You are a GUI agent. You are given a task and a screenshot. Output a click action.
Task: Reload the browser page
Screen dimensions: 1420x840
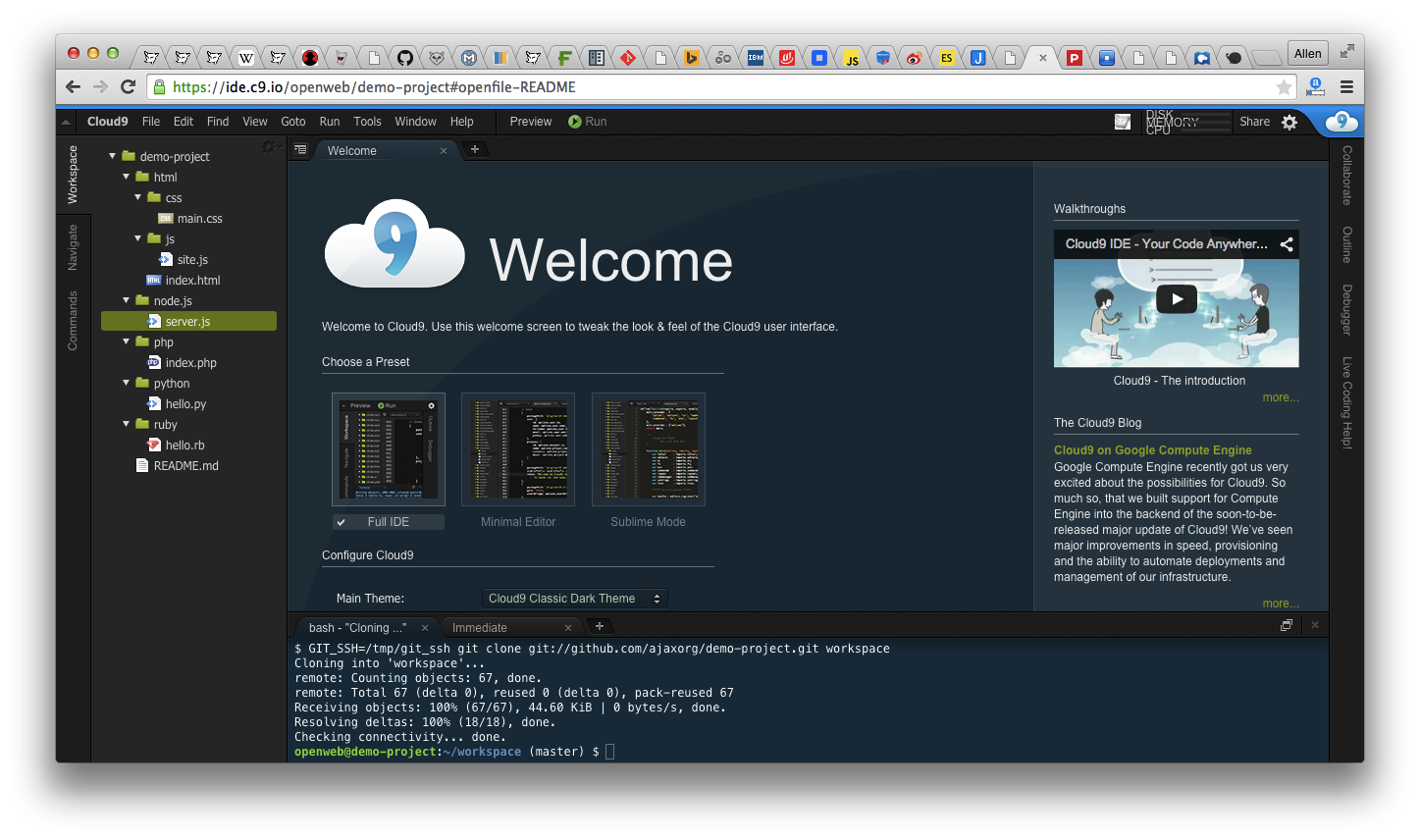click(128, 87)
